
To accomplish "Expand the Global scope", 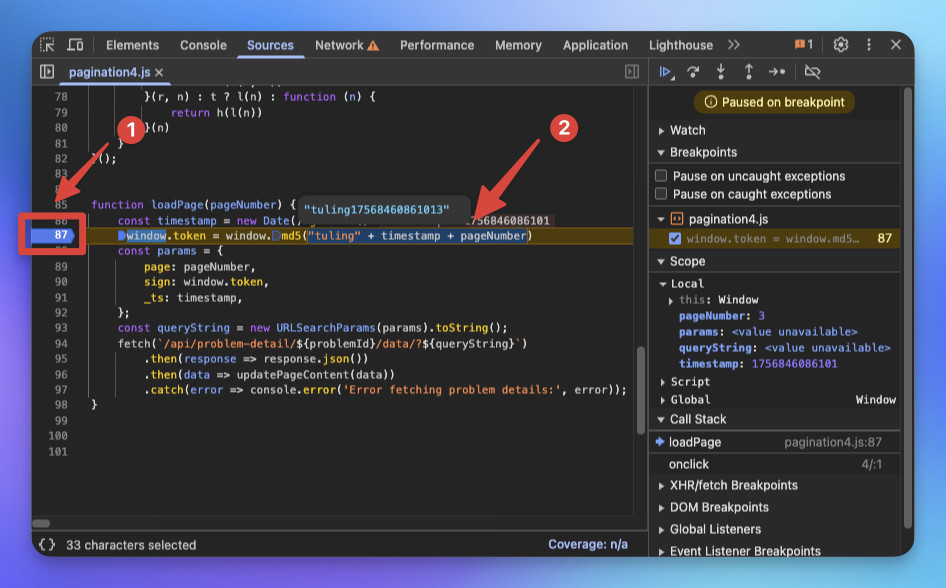I will pos(662,399).
